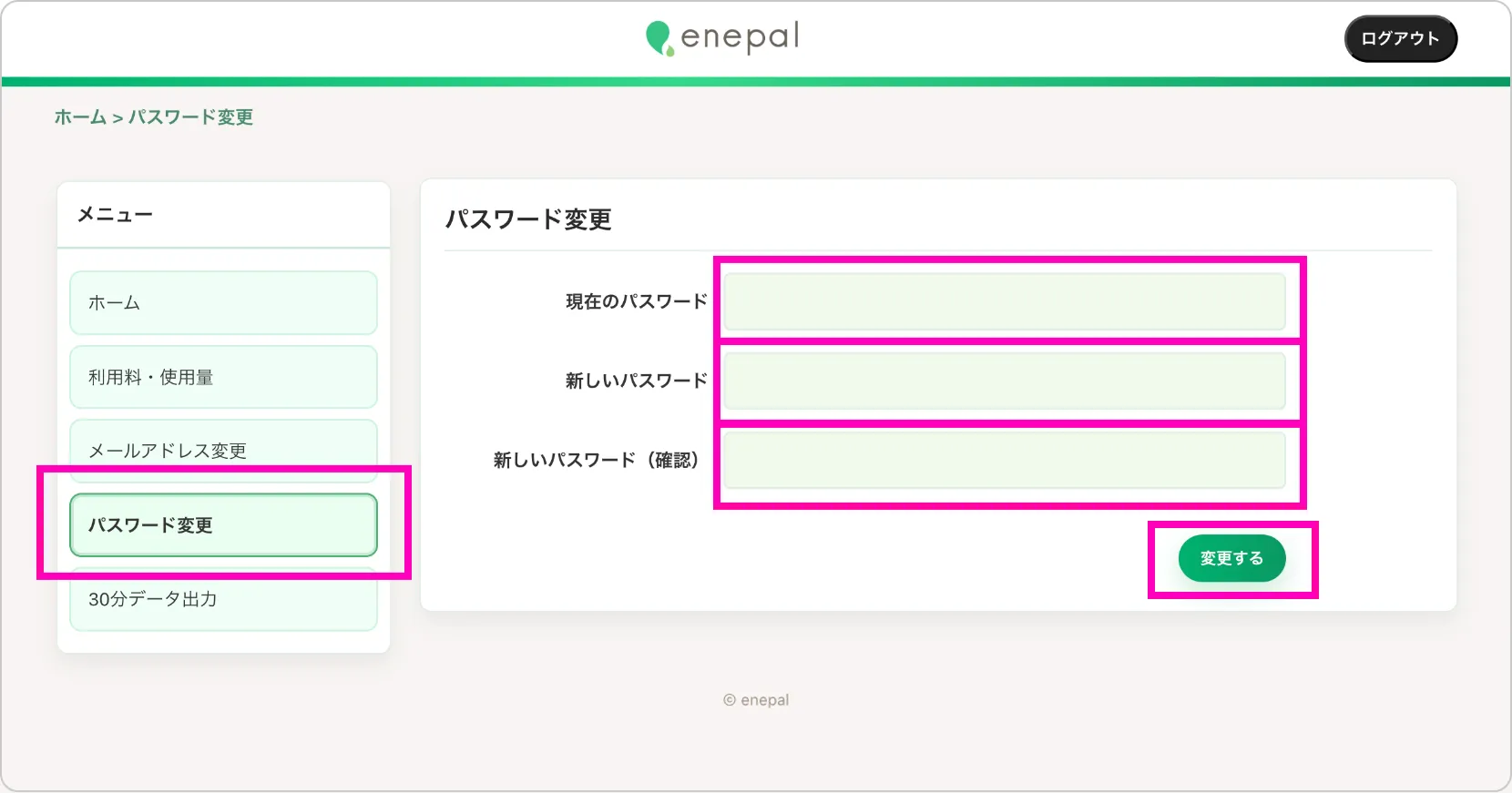The height and width of the screenshot is (793, 1512).
Task: Focus the 現在のパスワード input field
Action: [1004, 301]
